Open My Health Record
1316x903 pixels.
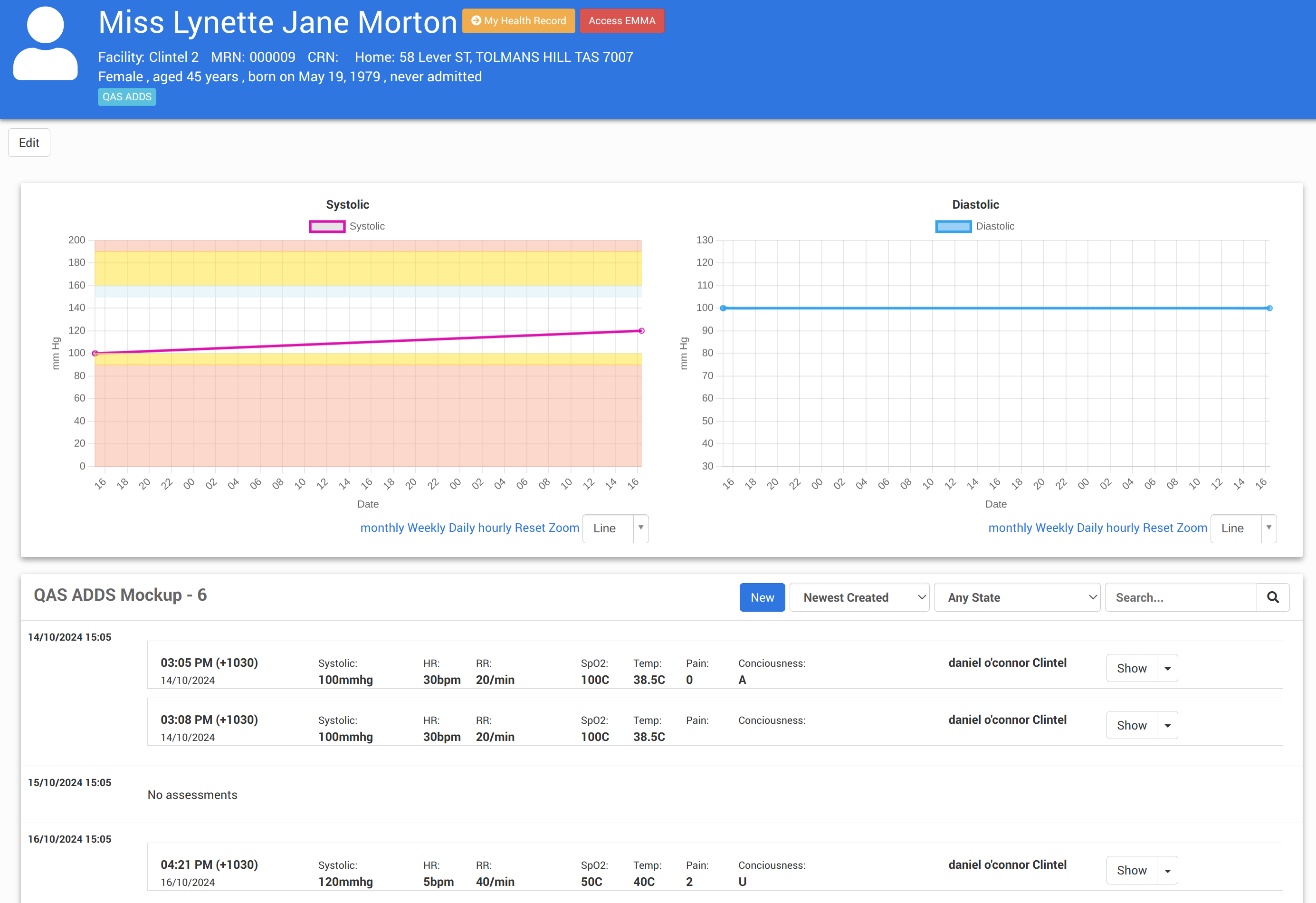[518, 21]
